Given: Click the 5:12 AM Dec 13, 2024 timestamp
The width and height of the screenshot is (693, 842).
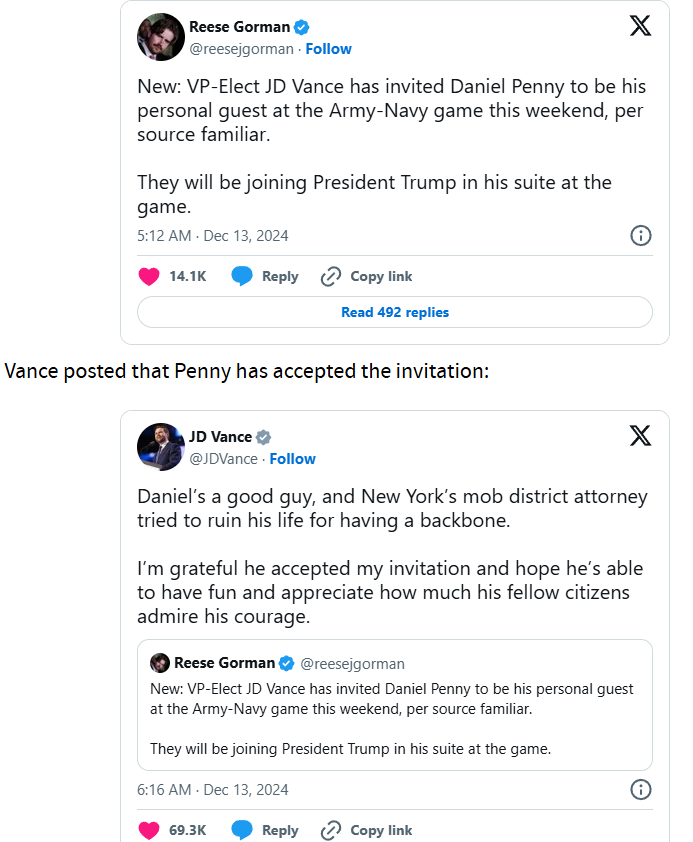Looking at the screenshot, I should (x=212, y=236).
